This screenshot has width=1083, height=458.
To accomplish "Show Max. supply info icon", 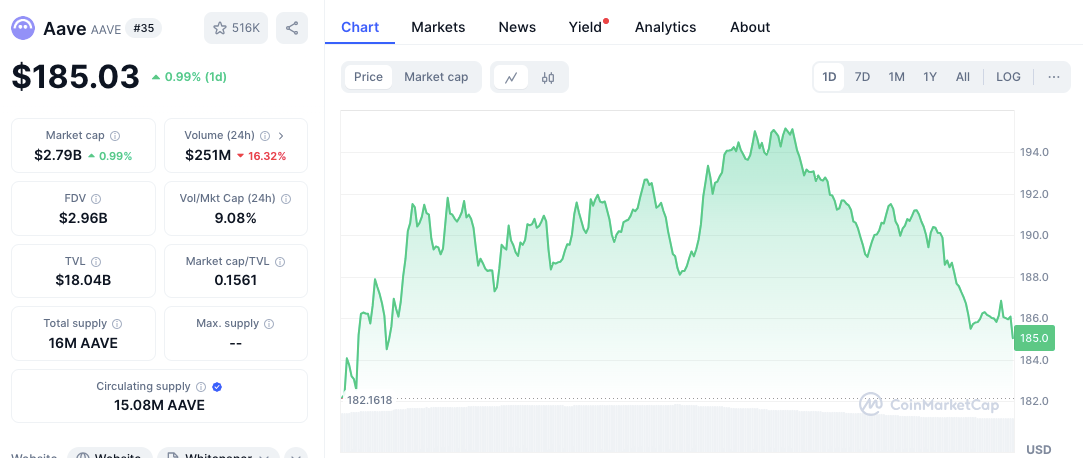I will point(269,323).
